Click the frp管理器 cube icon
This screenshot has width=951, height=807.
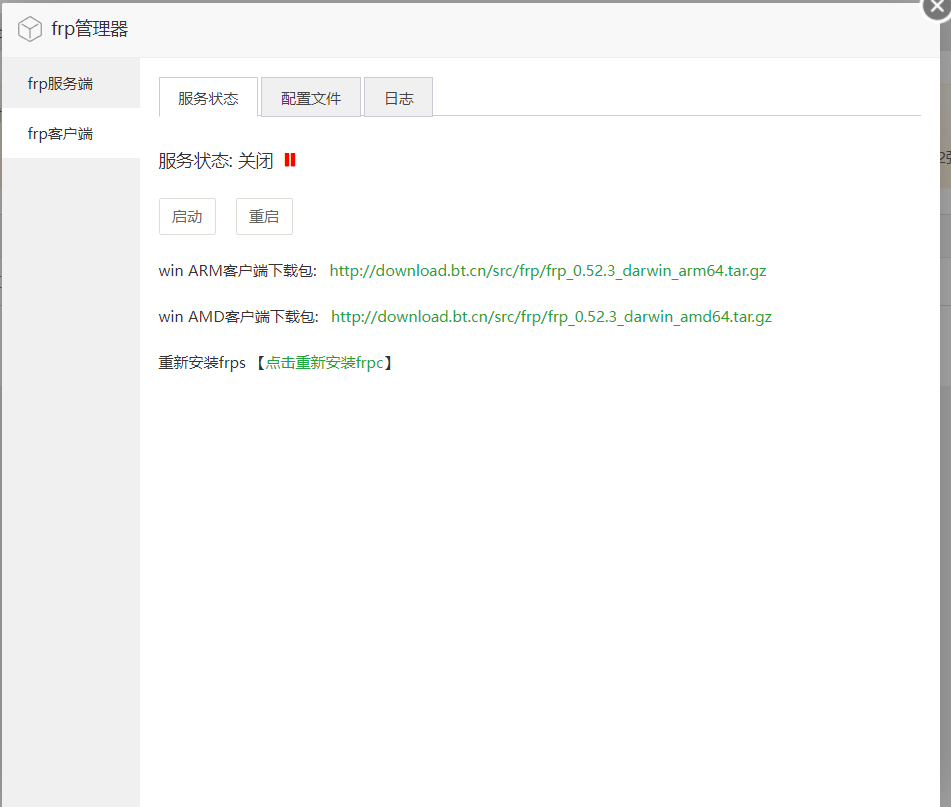(x=30, y=29)
